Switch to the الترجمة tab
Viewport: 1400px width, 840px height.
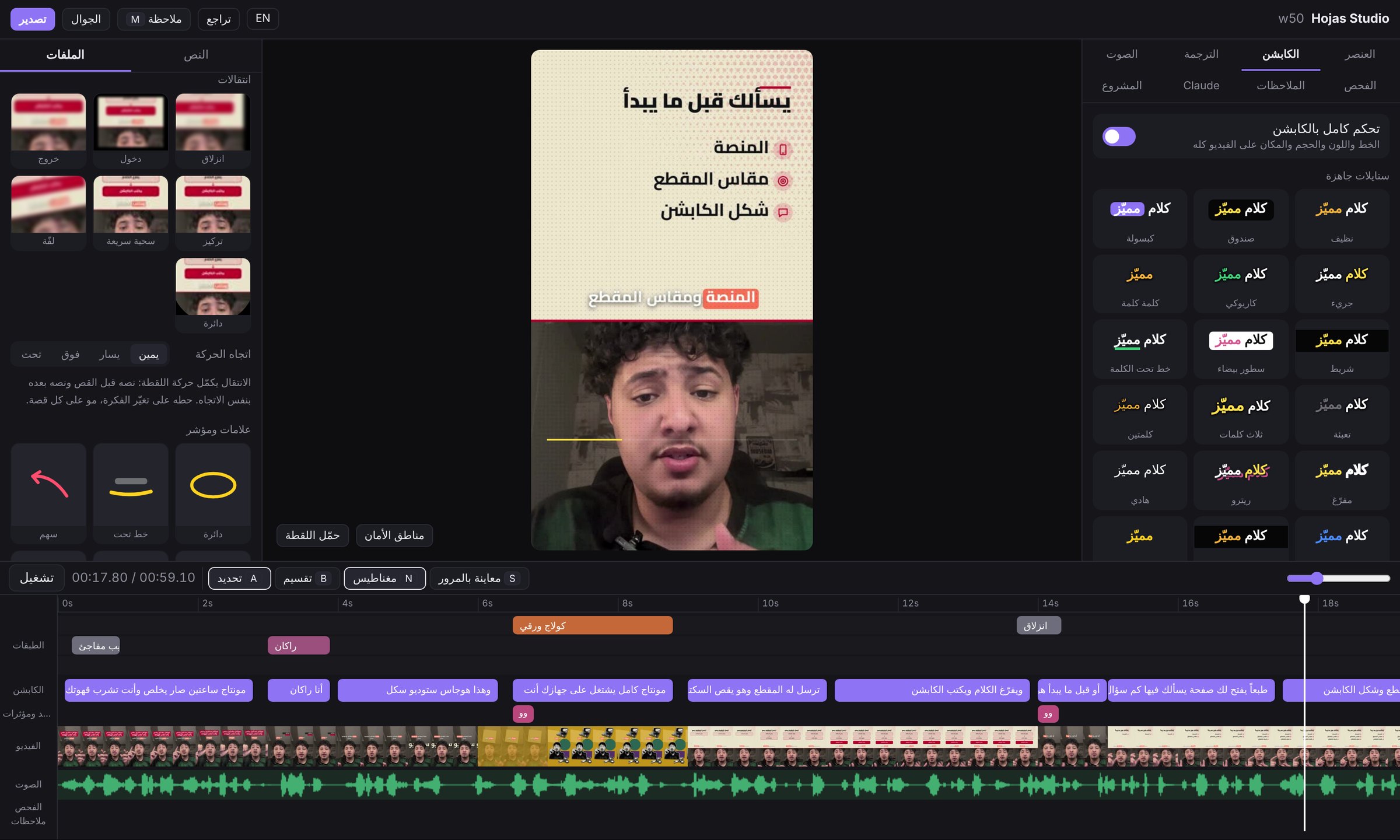1201,54
